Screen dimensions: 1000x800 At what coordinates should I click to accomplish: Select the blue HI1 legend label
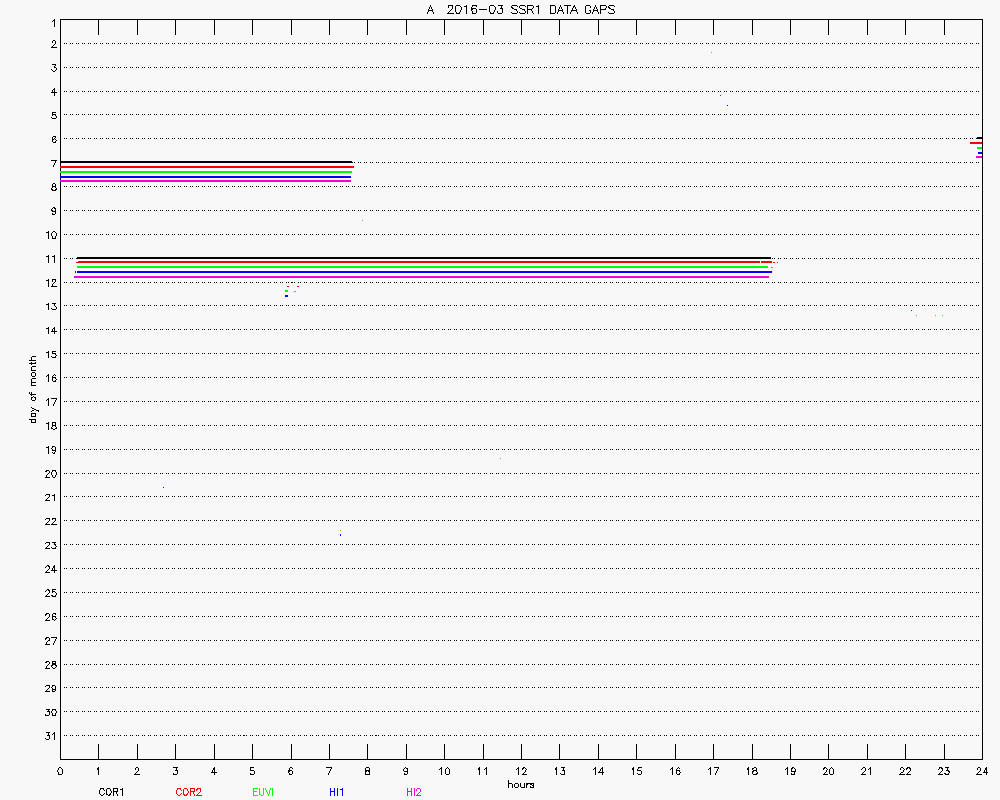(337, 792)
